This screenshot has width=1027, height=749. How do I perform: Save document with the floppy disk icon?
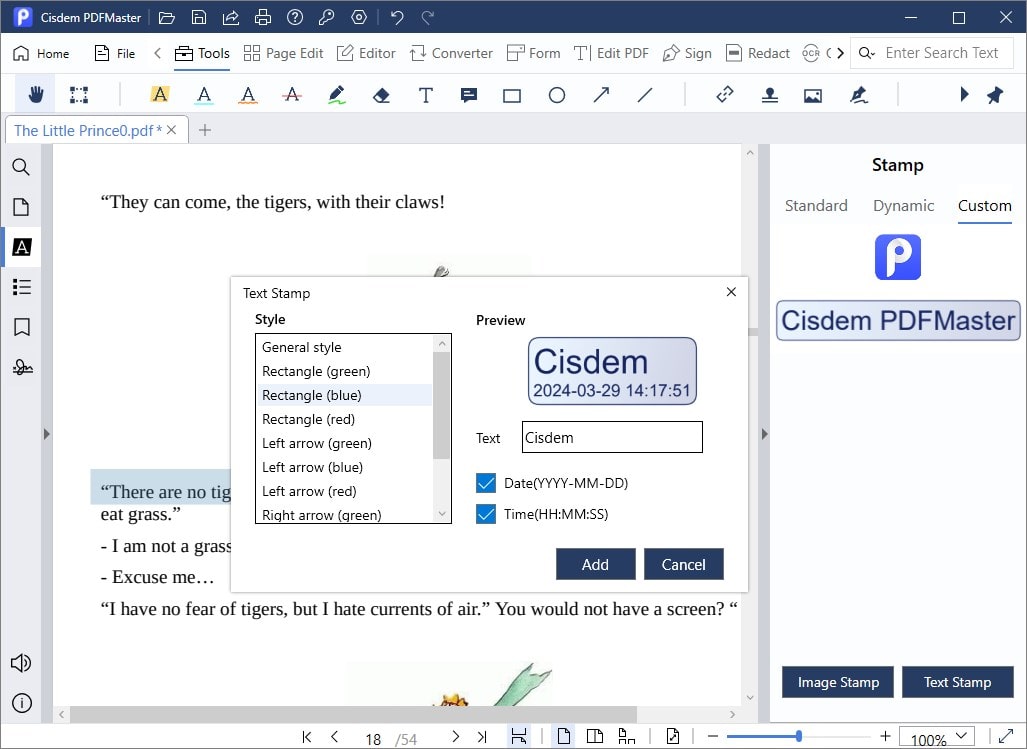tap(199, 18)
